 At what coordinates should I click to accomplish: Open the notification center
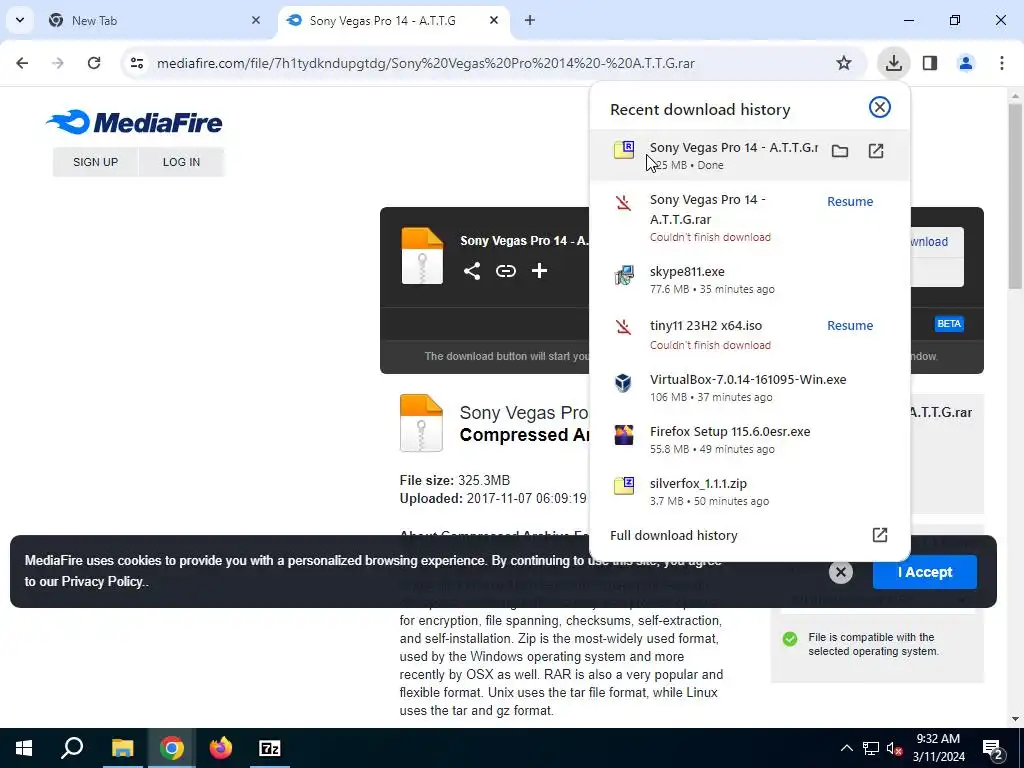993,749
